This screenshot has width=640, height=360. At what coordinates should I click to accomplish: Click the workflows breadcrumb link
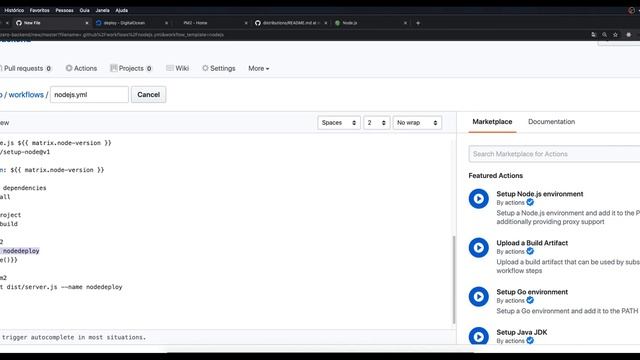(x=26, y=95)
